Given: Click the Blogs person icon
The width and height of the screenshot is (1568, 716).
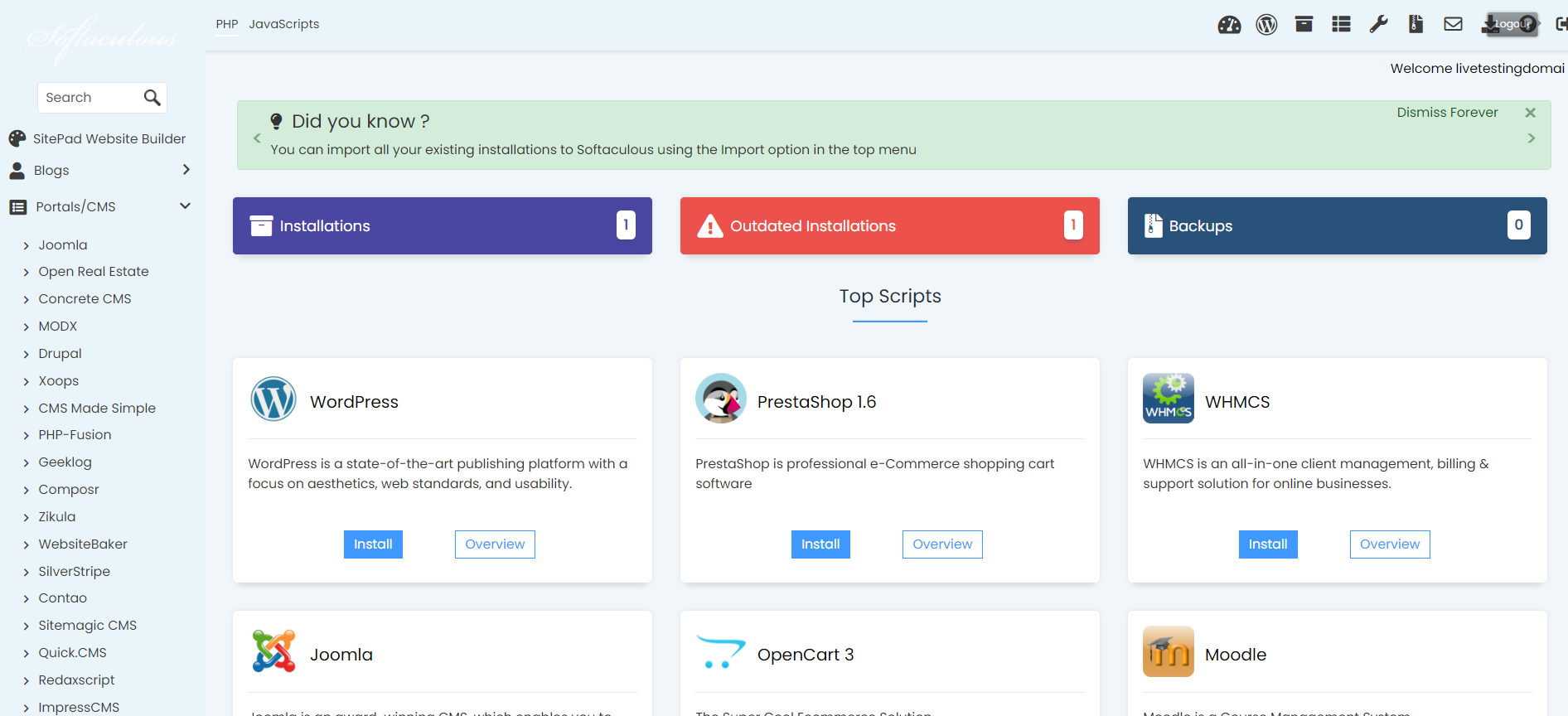Looking at the screenshot, I should [x=17, y=171].
